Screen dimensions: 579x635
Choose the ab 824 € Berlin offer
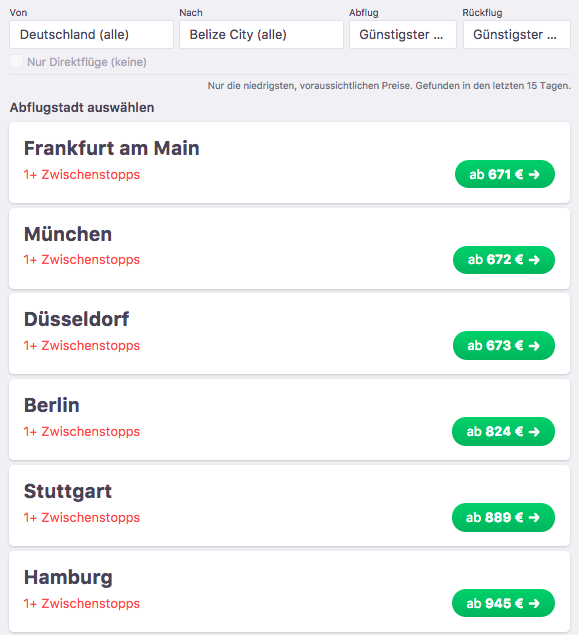coord(503,432)
